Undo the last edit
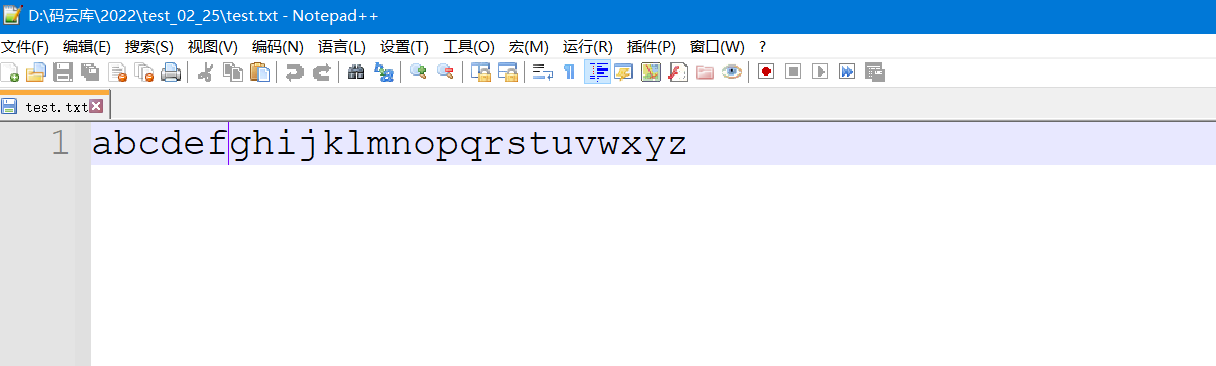The height and width of the screenshot is (366, 1216). coord(294,71)
